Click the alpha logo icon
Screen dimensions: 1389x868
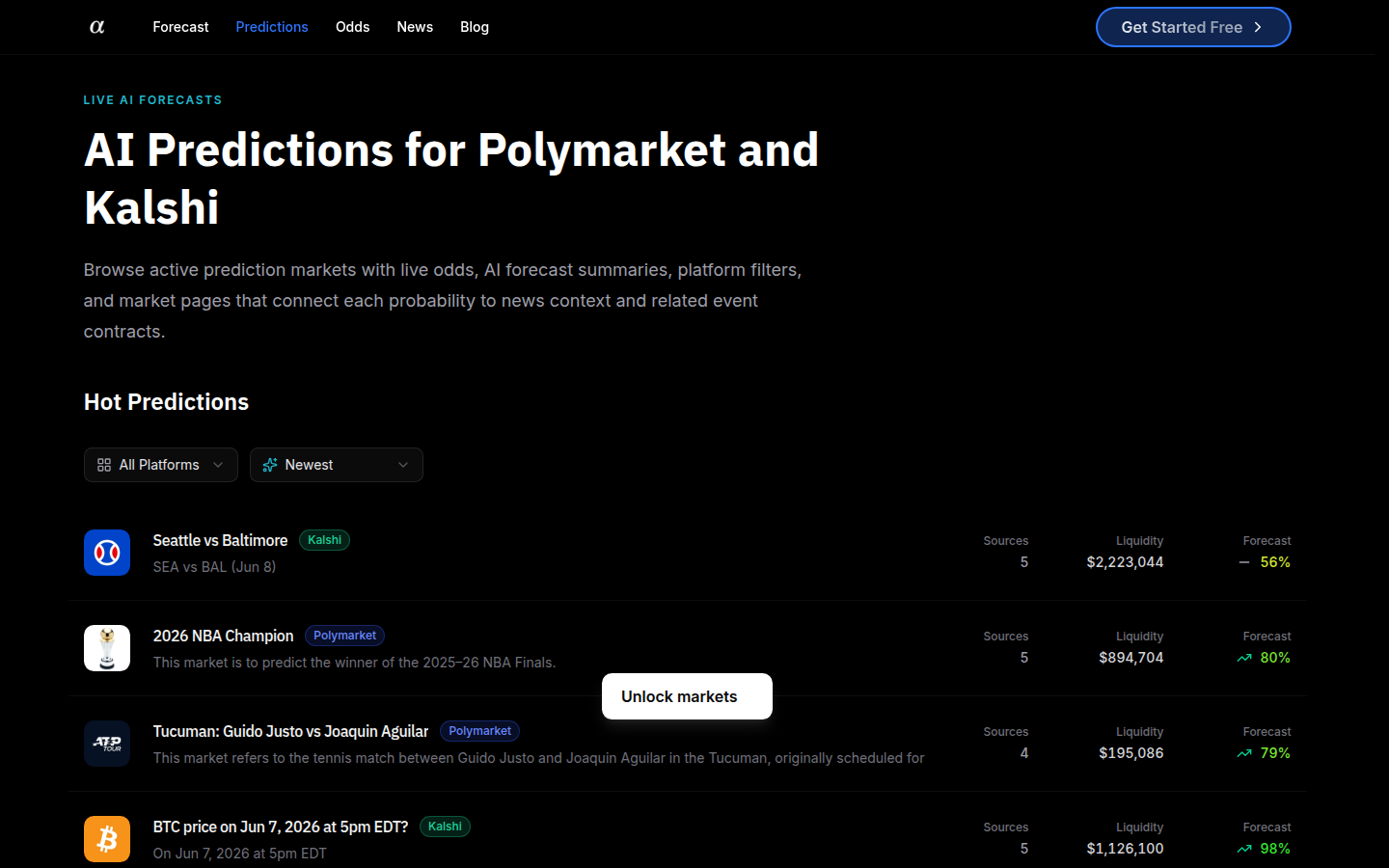pyautogui.click(x=97, y=27)
